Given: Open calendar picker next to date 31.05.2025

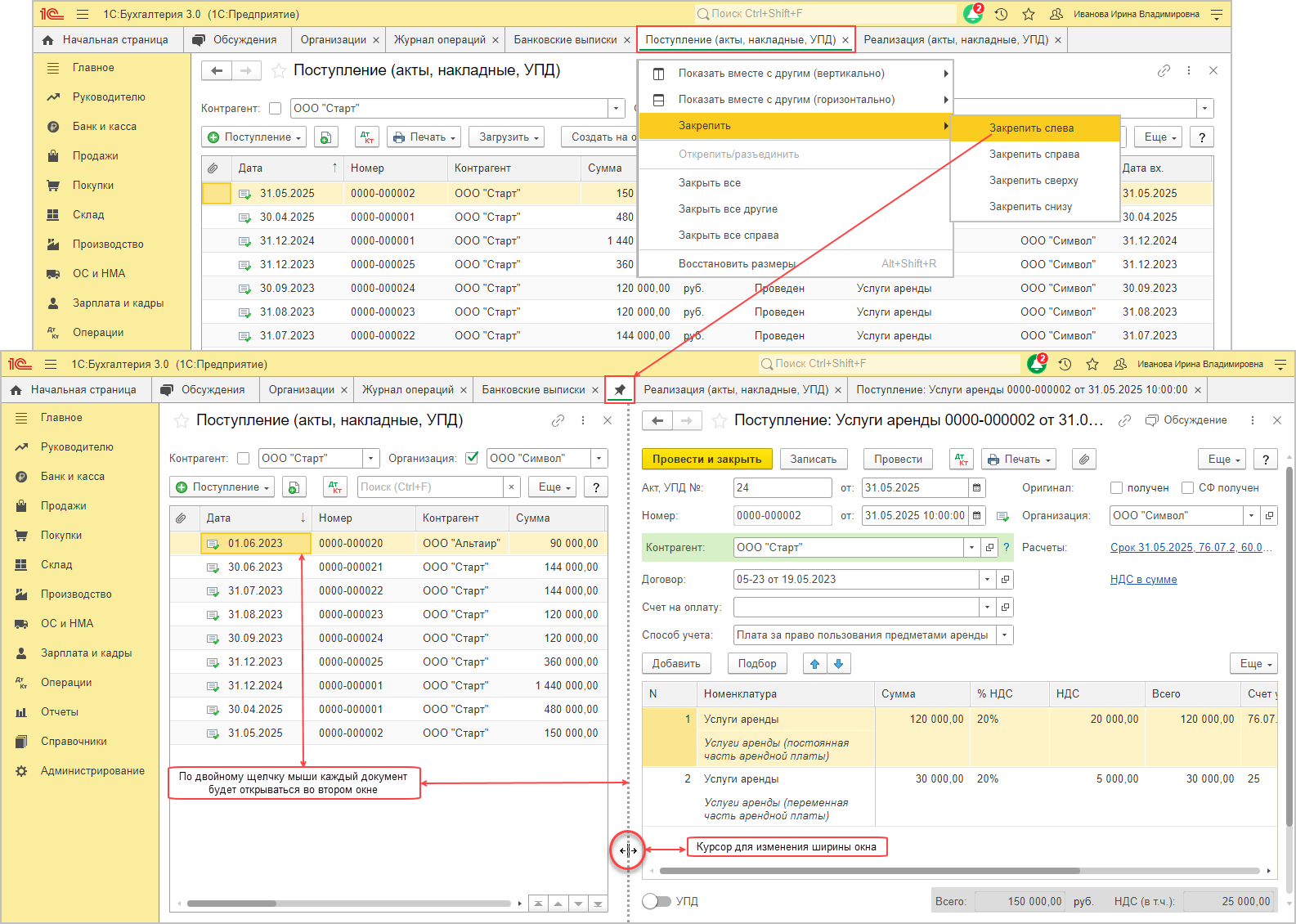Looking at the screenshot, I should [x=976, y=488].
